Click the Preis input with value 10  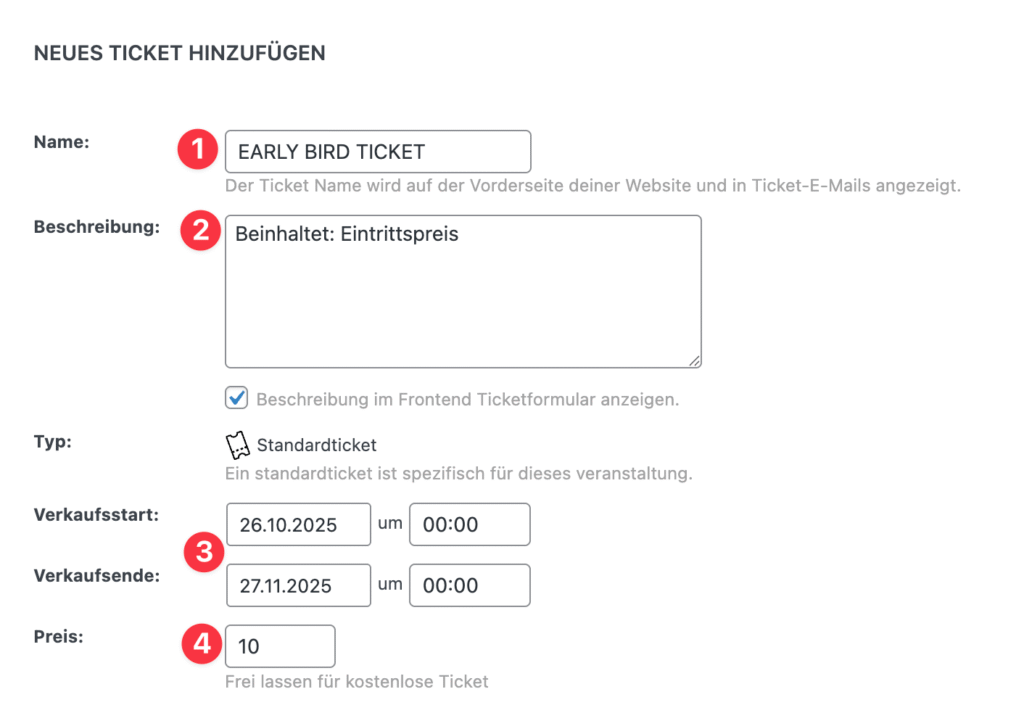[x=280, y=646]
